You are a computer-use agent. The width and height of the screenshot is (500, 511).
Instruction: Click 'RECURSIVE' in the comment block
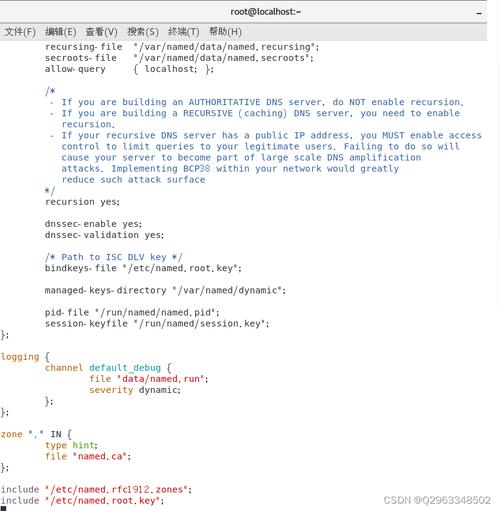click(208, 113)
